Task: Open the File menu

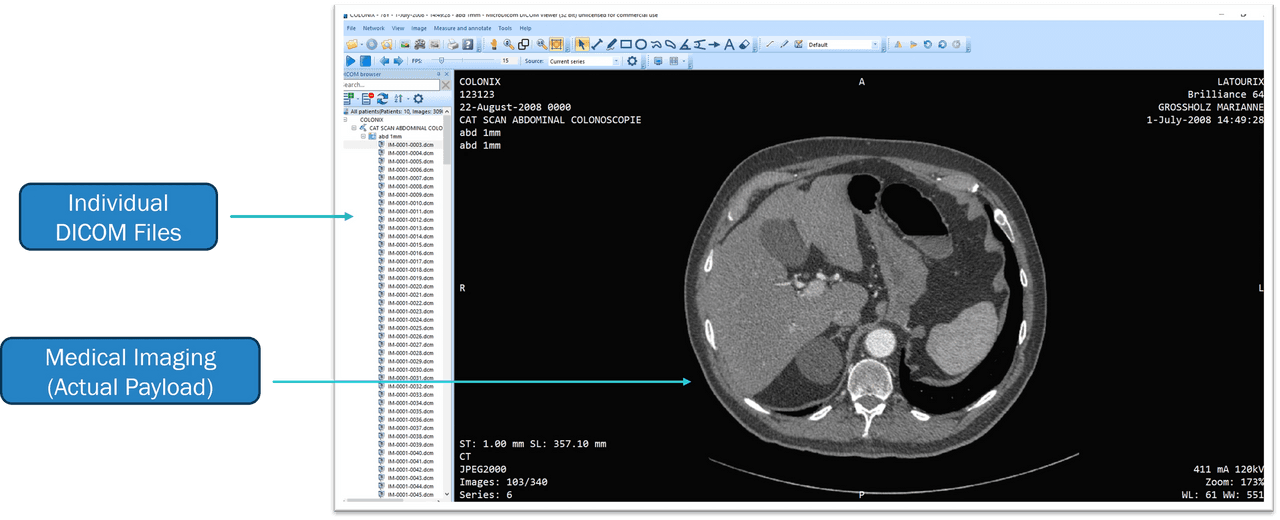Action: 351,28
